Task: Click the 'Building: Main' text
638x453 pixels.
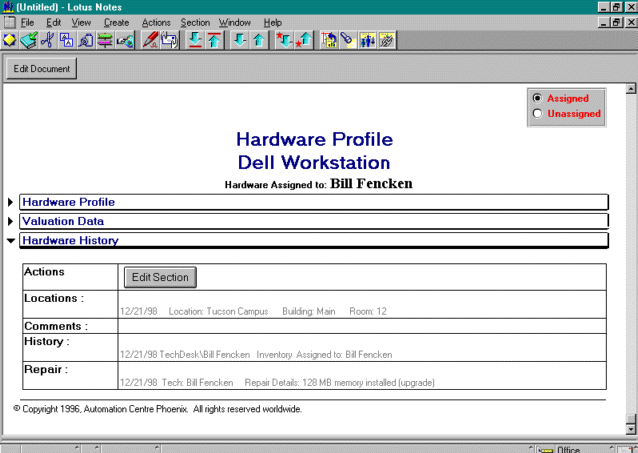Action: pos(309,311)
